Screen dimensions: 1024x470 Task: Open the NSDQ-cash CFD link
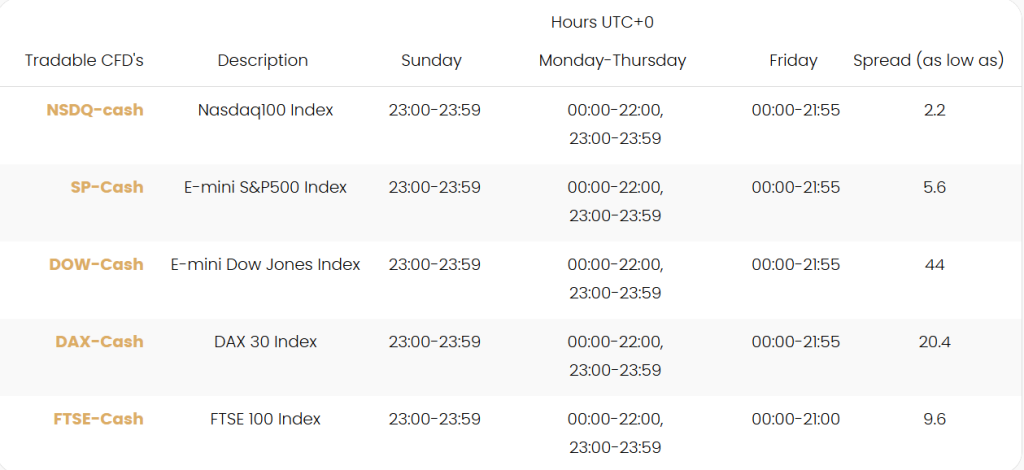[x=95, y=110]
